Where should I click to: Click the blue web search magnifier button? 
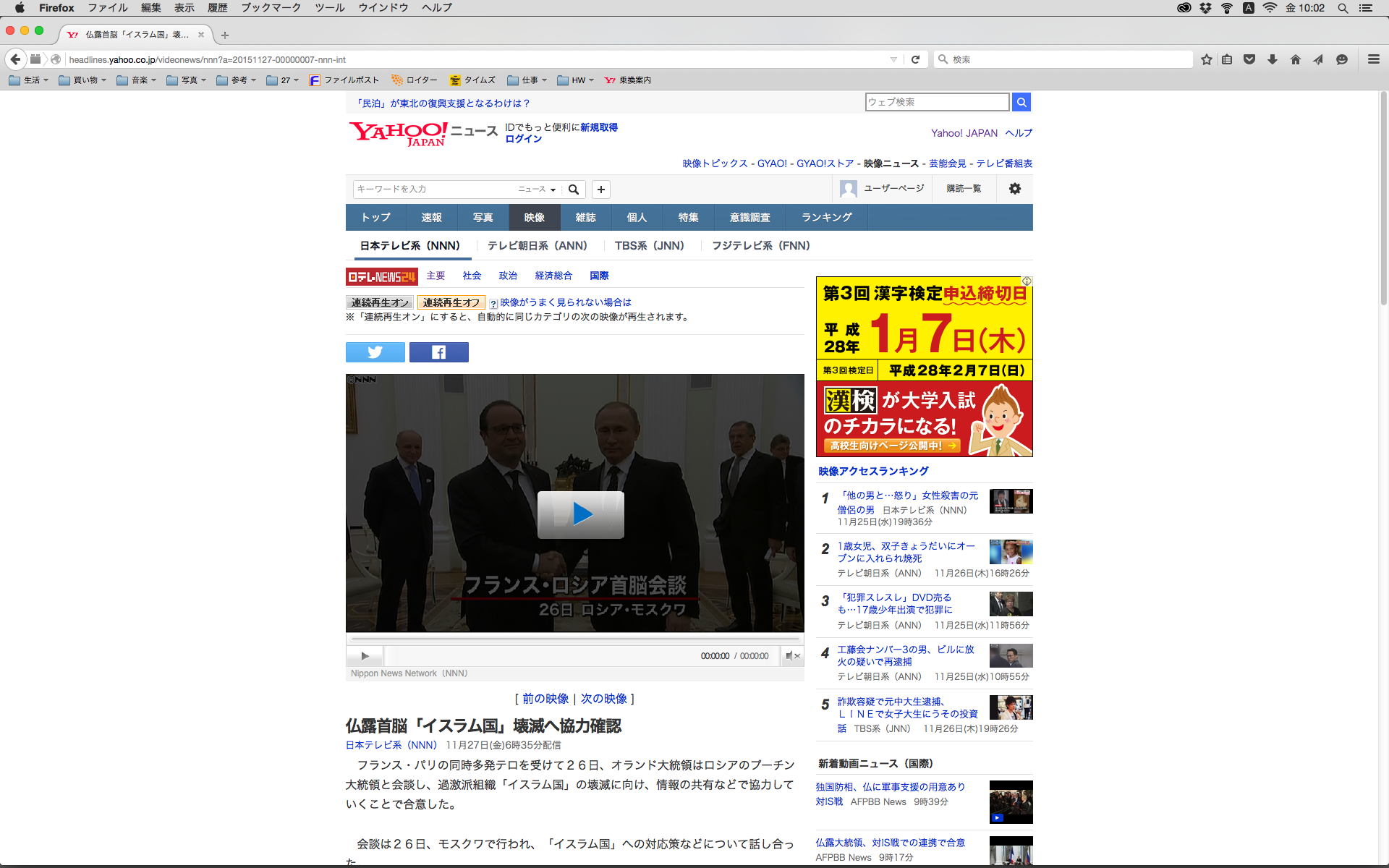1021,102
